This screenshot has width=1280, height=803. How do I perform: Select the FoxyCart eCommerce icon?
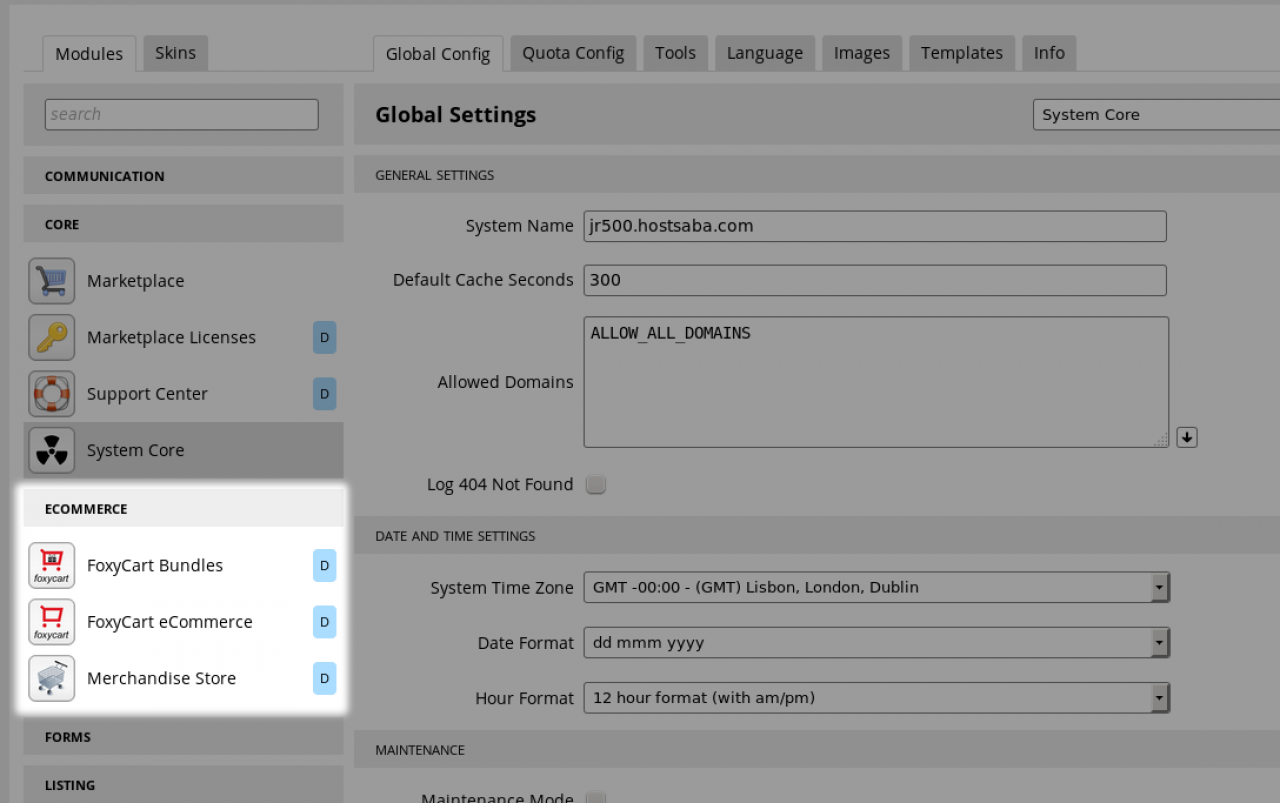[x=51, y=622]
